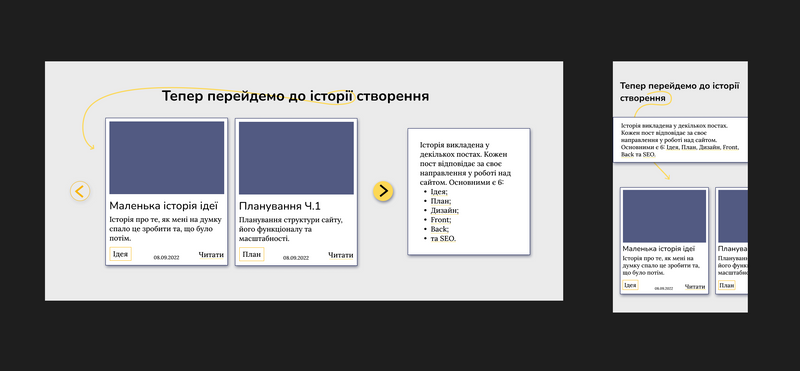The width and height of the screenshot is (800, 371).
Task: Click the yellow right carousel arrow
Action: pyautogui.click(x=383, y=191)
